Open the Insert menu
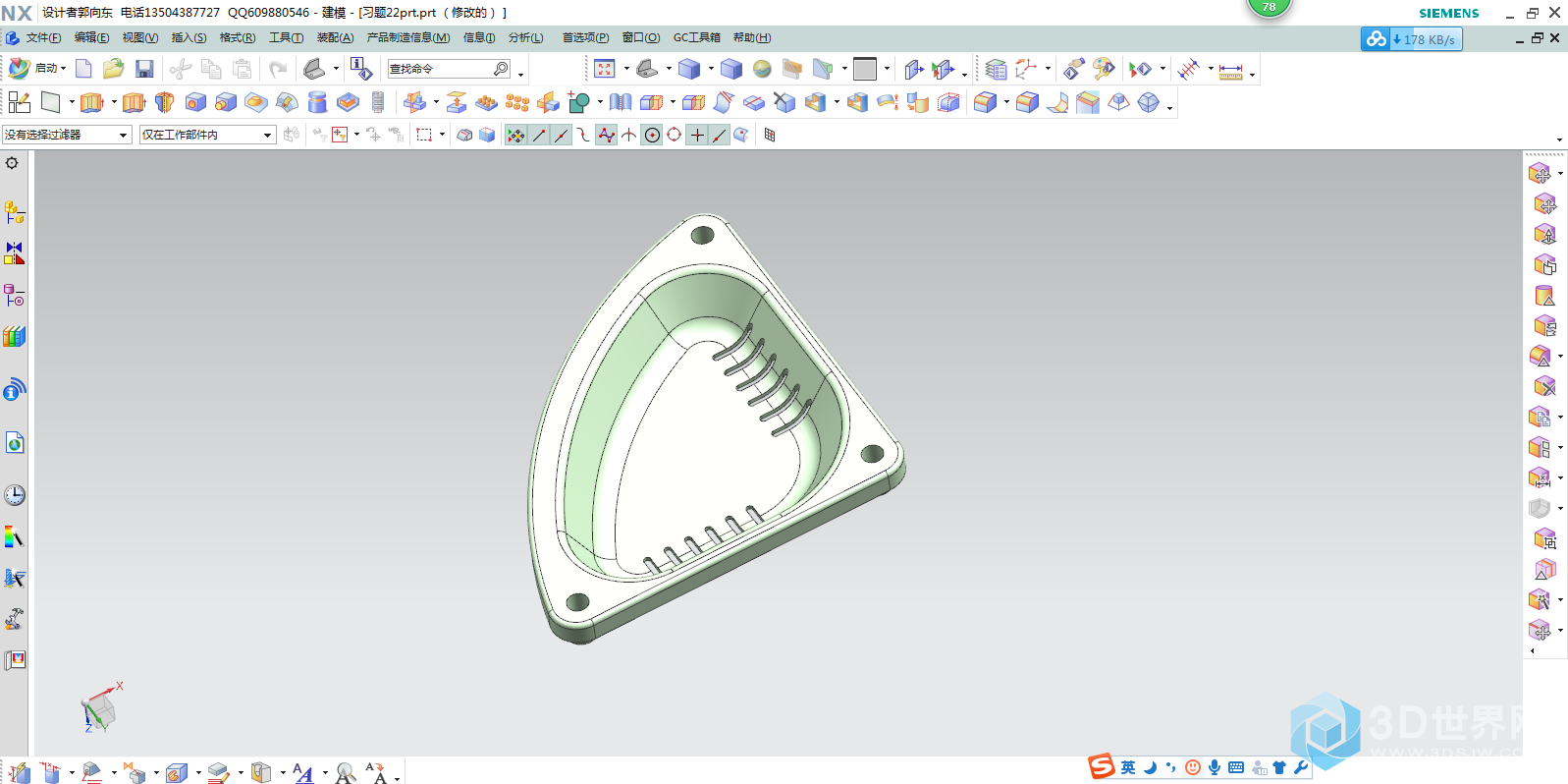1568x784 pixels. (x=189, y=37)
